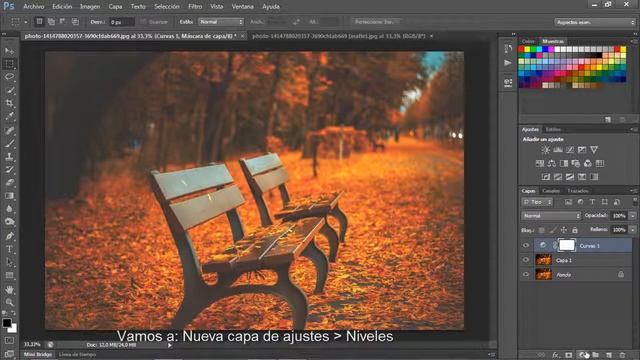Create a new layer group
The image size is (640, 360).
pyautogui.click(x=596, y=355)
